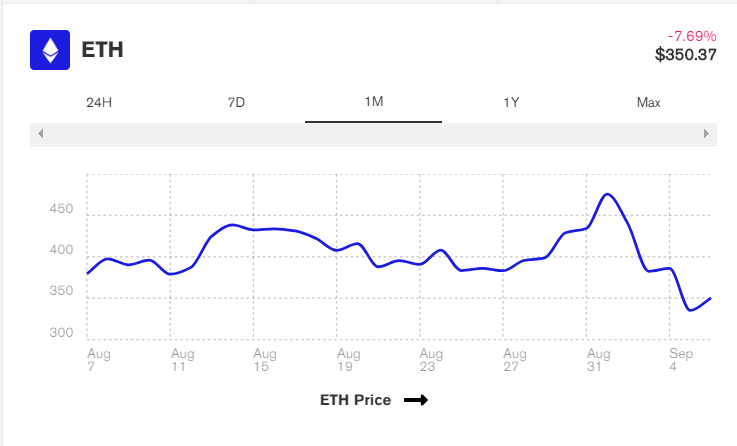Viewport: 737px width, 446px height.
Task: Click the 450 price axis label
Action: click(x=61, y=210)
